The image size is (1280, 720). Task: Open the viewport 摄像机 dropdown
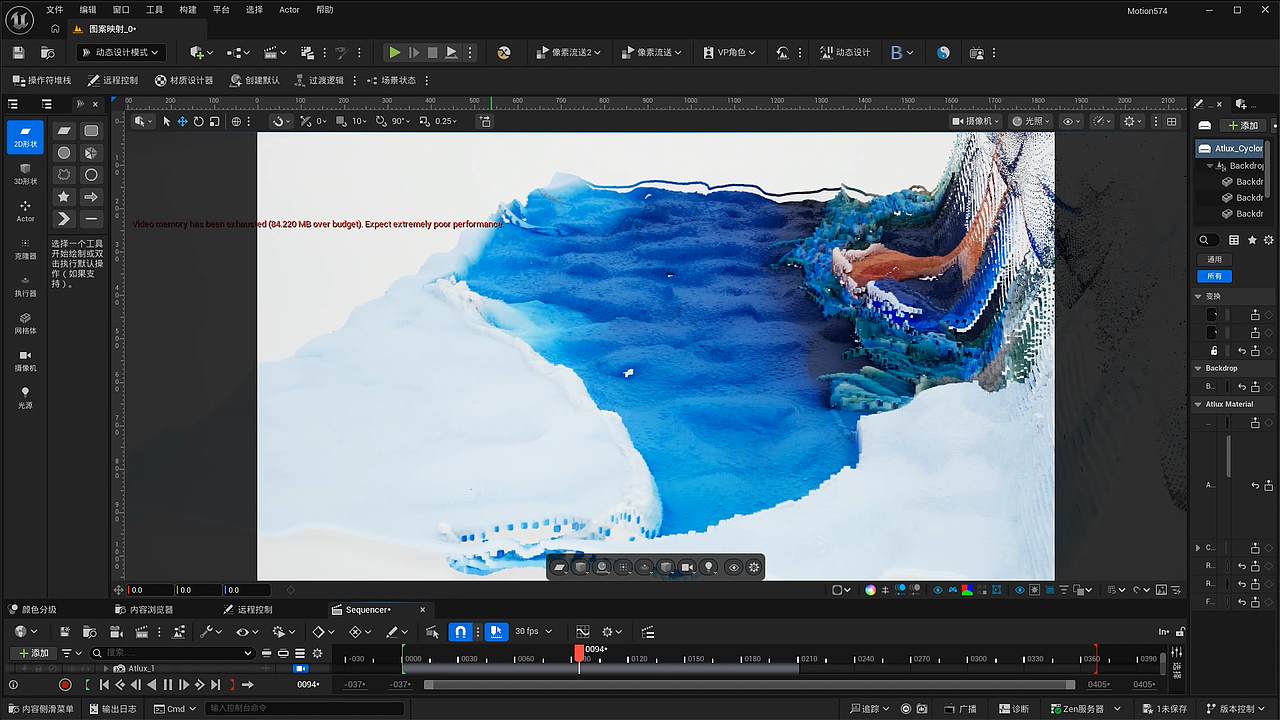pos(975,121)
